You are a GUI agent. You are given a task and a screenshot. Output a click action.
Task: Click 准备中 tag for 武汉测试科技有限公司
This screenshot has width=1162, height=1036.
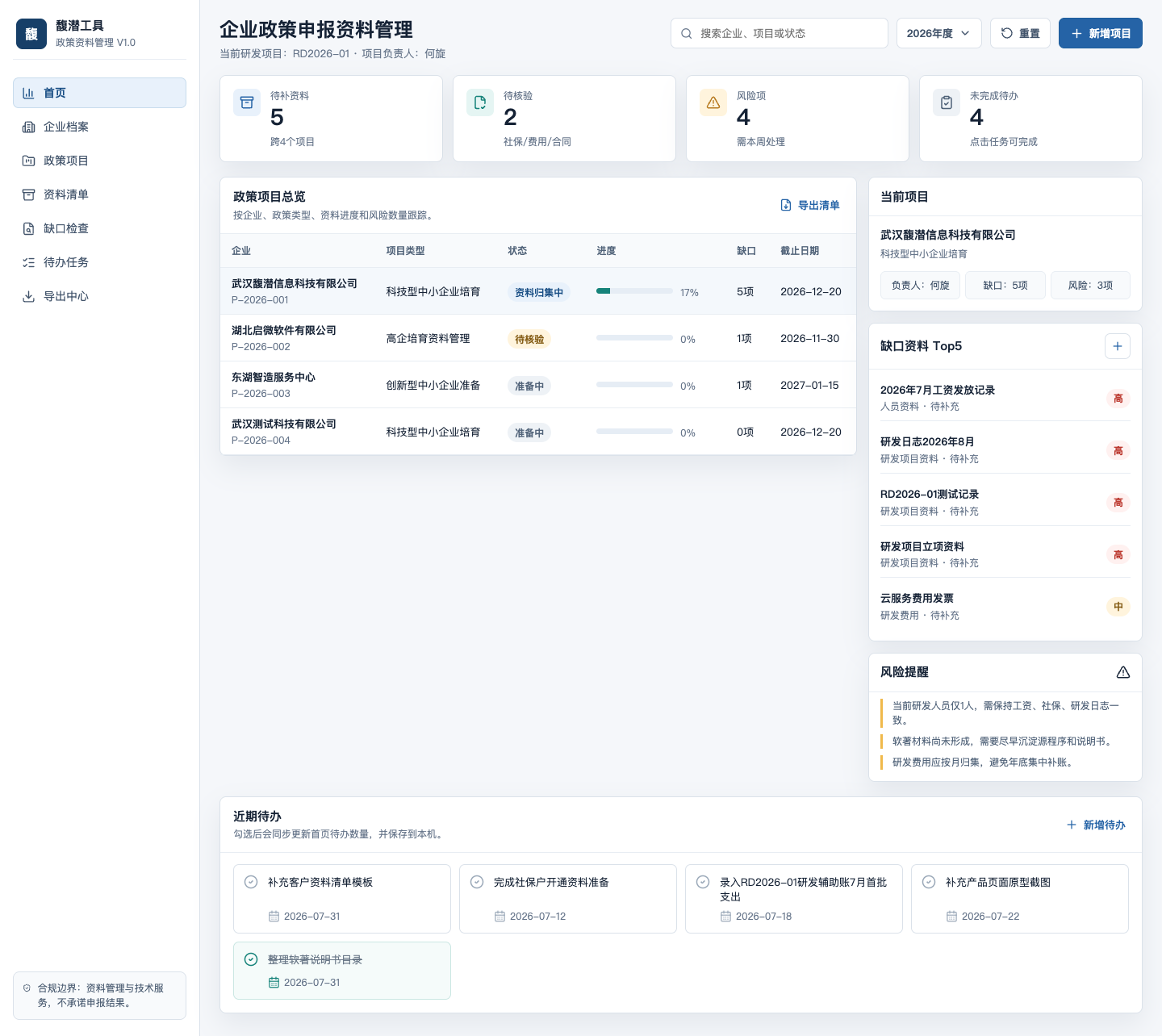(529, 433)
